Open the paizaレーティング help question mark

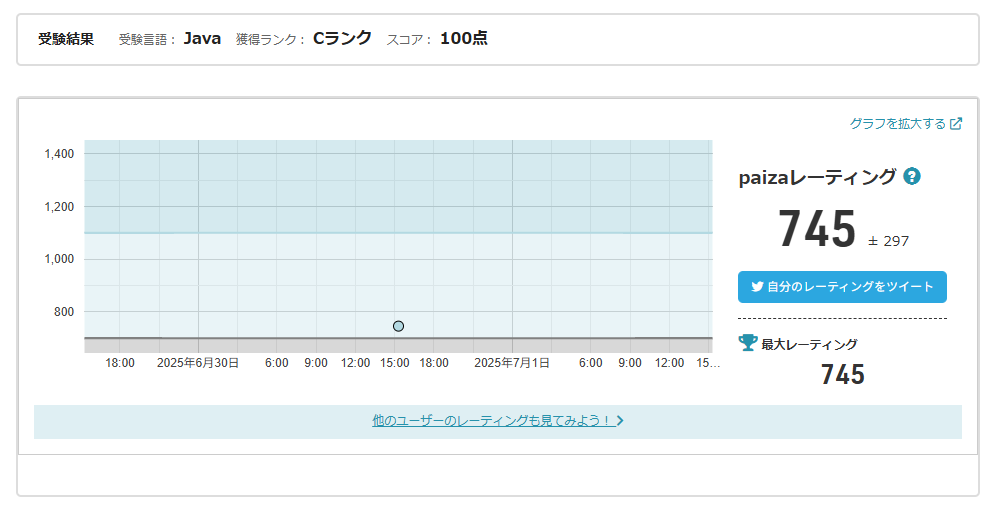click(x=911, y=177)
